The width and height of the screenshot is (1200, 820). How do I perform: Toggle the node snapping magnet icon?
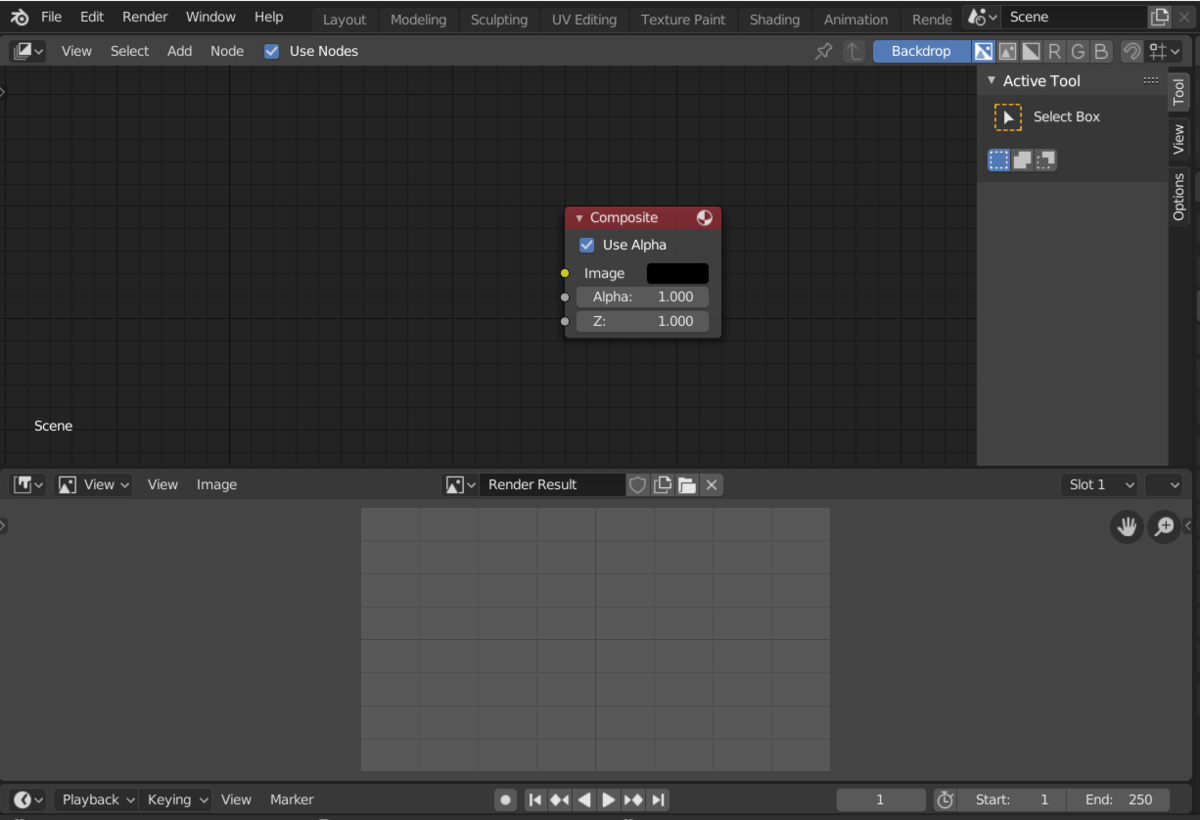1132,51
